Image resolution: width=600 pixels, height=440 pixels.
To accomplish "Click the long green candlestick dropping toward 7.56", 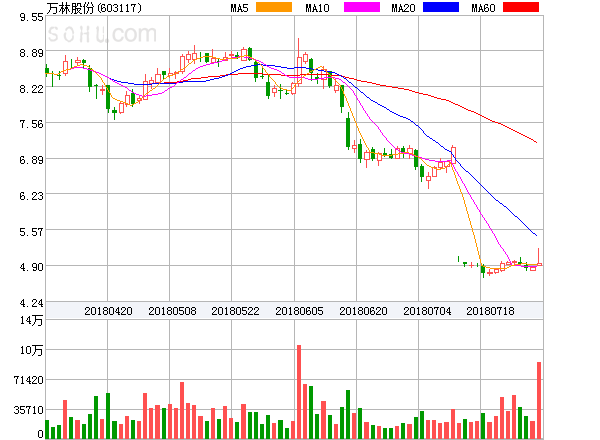I will pyautogui.click(x=348, y=132).
